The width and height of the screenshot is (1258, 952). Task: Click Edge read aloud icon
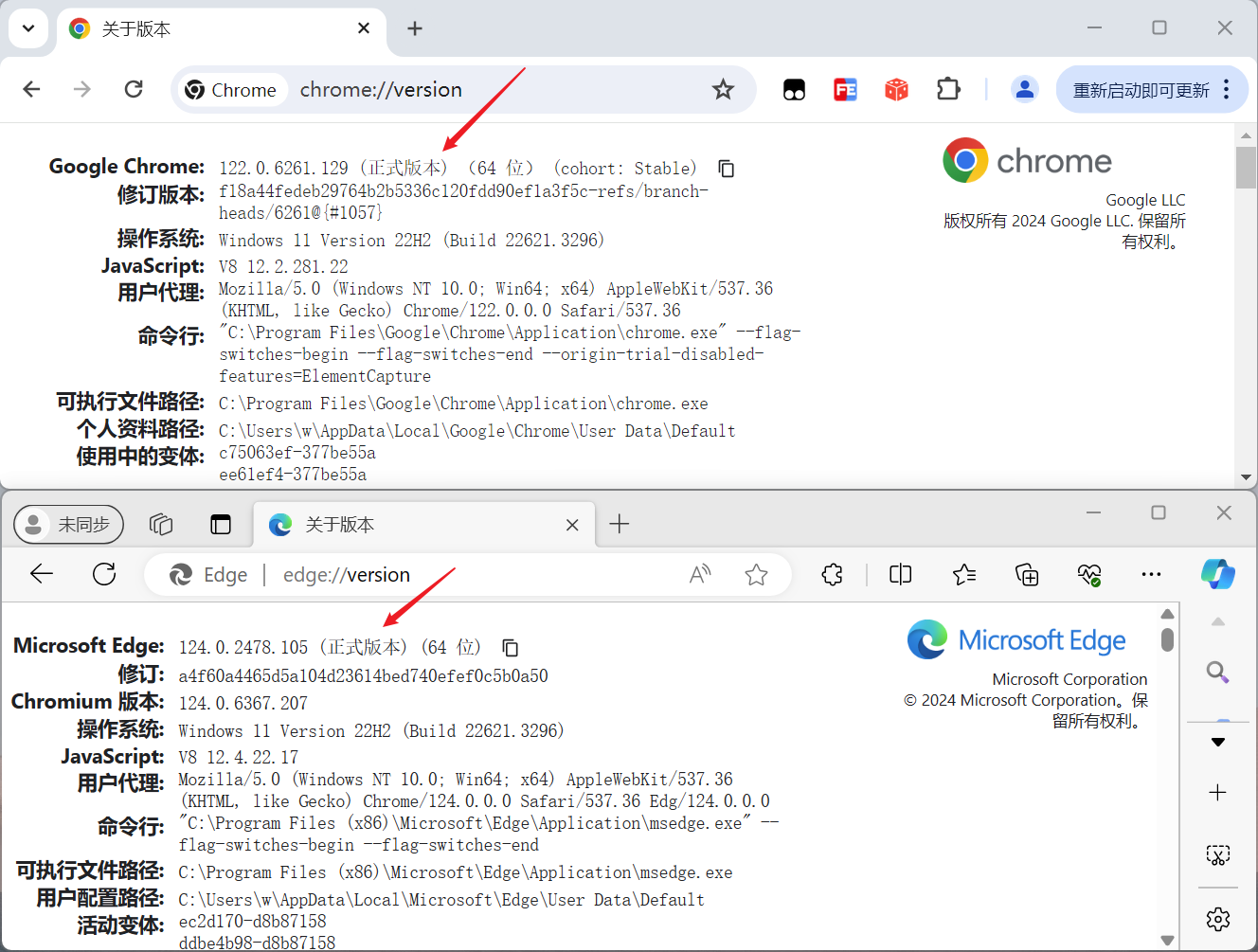coord(700,574)
